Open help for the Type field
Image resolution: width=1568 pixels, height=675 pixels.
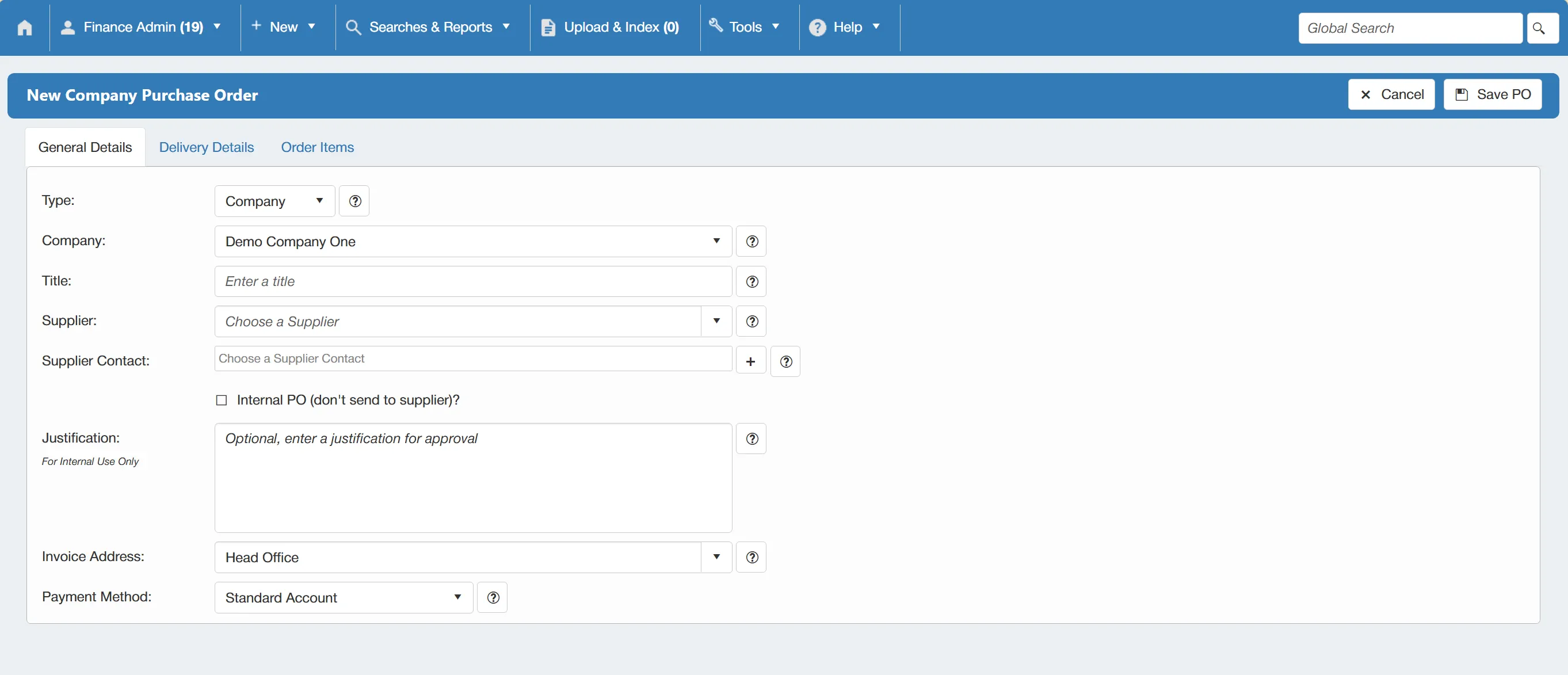355,201
